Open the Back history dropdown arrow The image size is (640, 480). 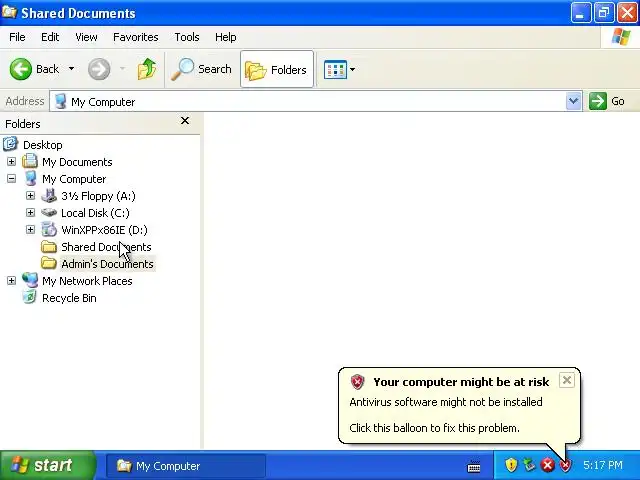pyautogui.click(x=71, y=69)
